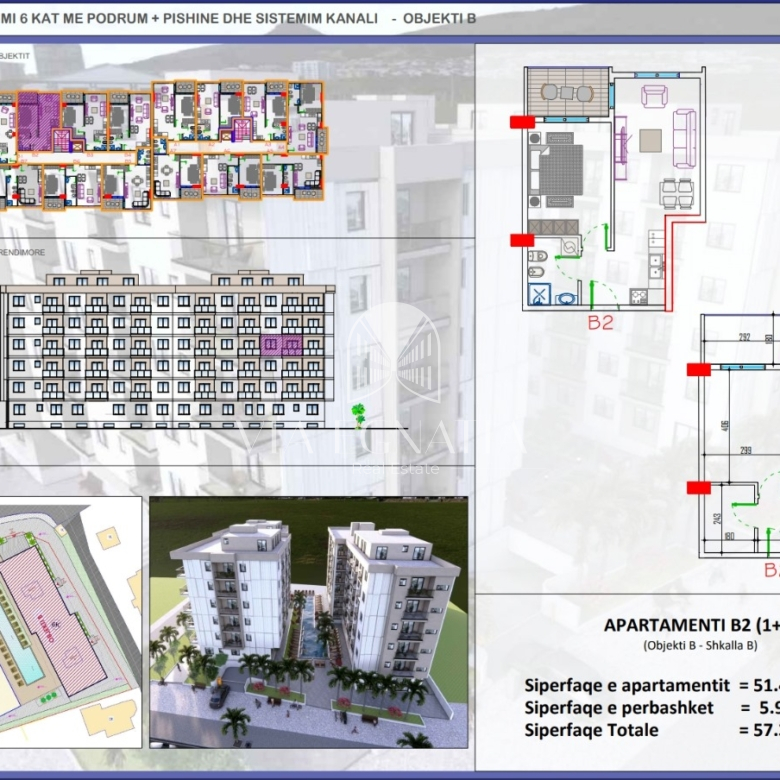Click the 406 dimension label on lower plan
Screen dimensions: 780x780
725,426
